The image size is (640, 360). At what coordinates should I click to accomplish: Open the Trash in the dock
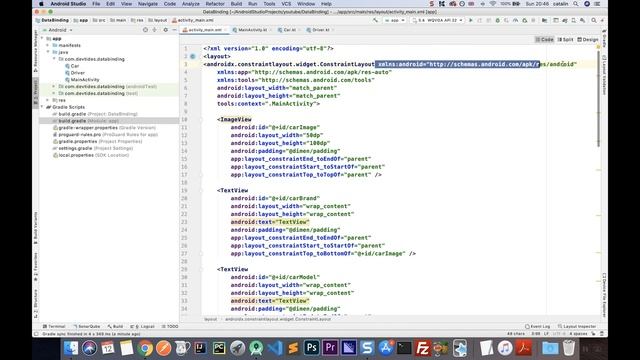point(569,348)
